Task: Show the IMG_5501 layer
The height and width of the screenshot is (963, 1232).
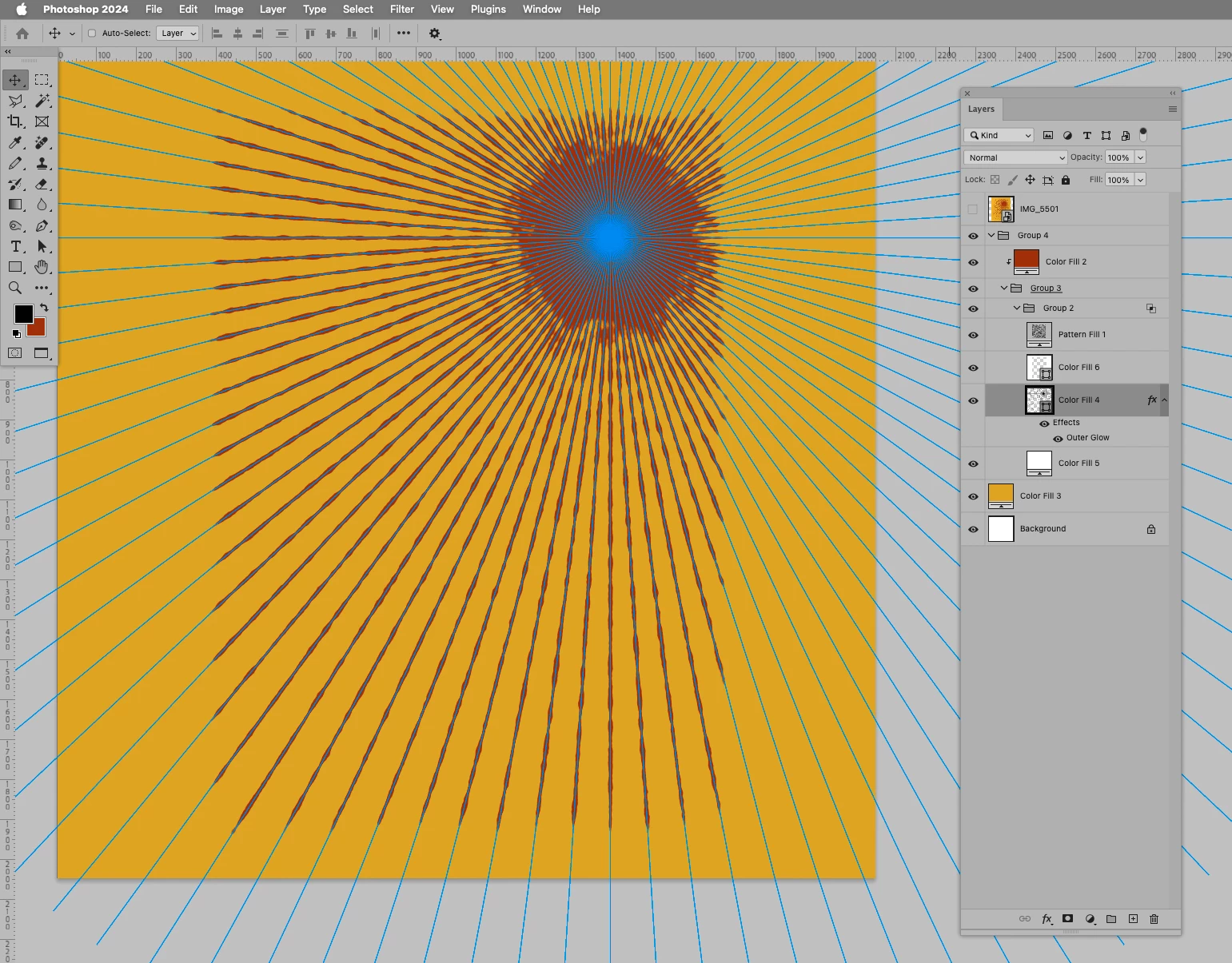Action: (973, 209)
